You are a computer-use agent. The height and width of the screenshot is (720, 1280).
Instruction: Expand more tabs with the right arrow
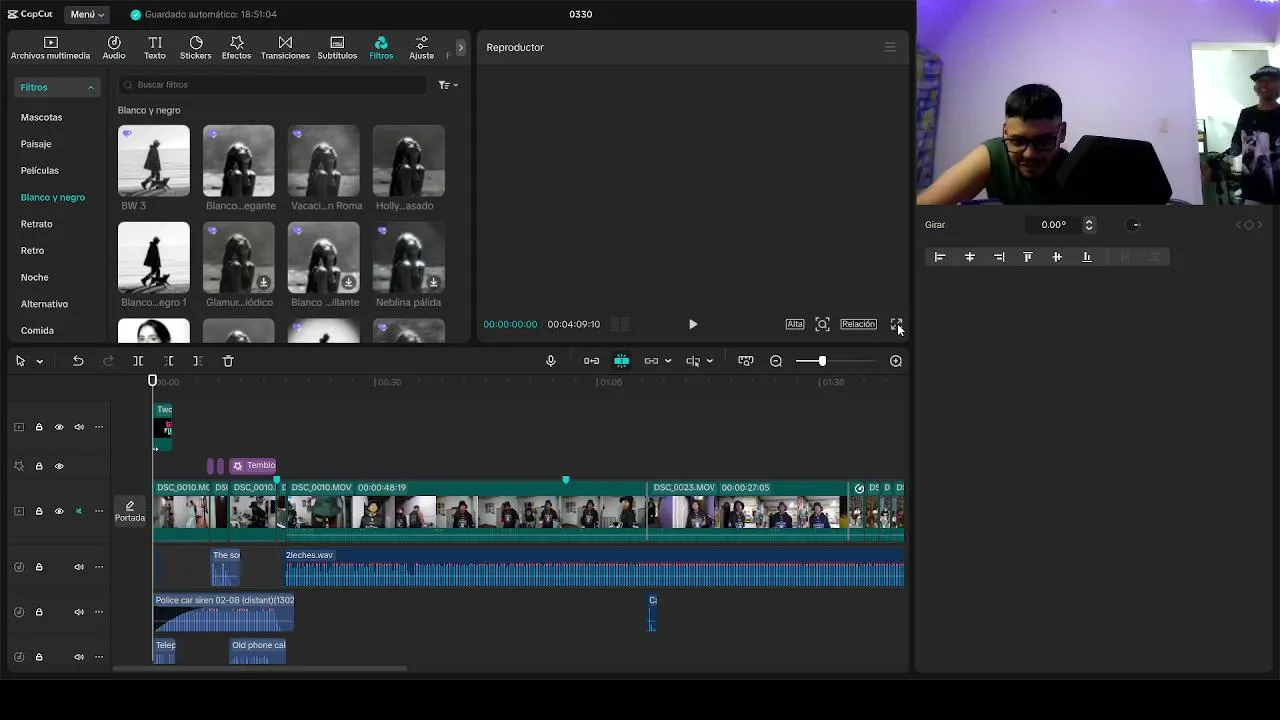460,47
